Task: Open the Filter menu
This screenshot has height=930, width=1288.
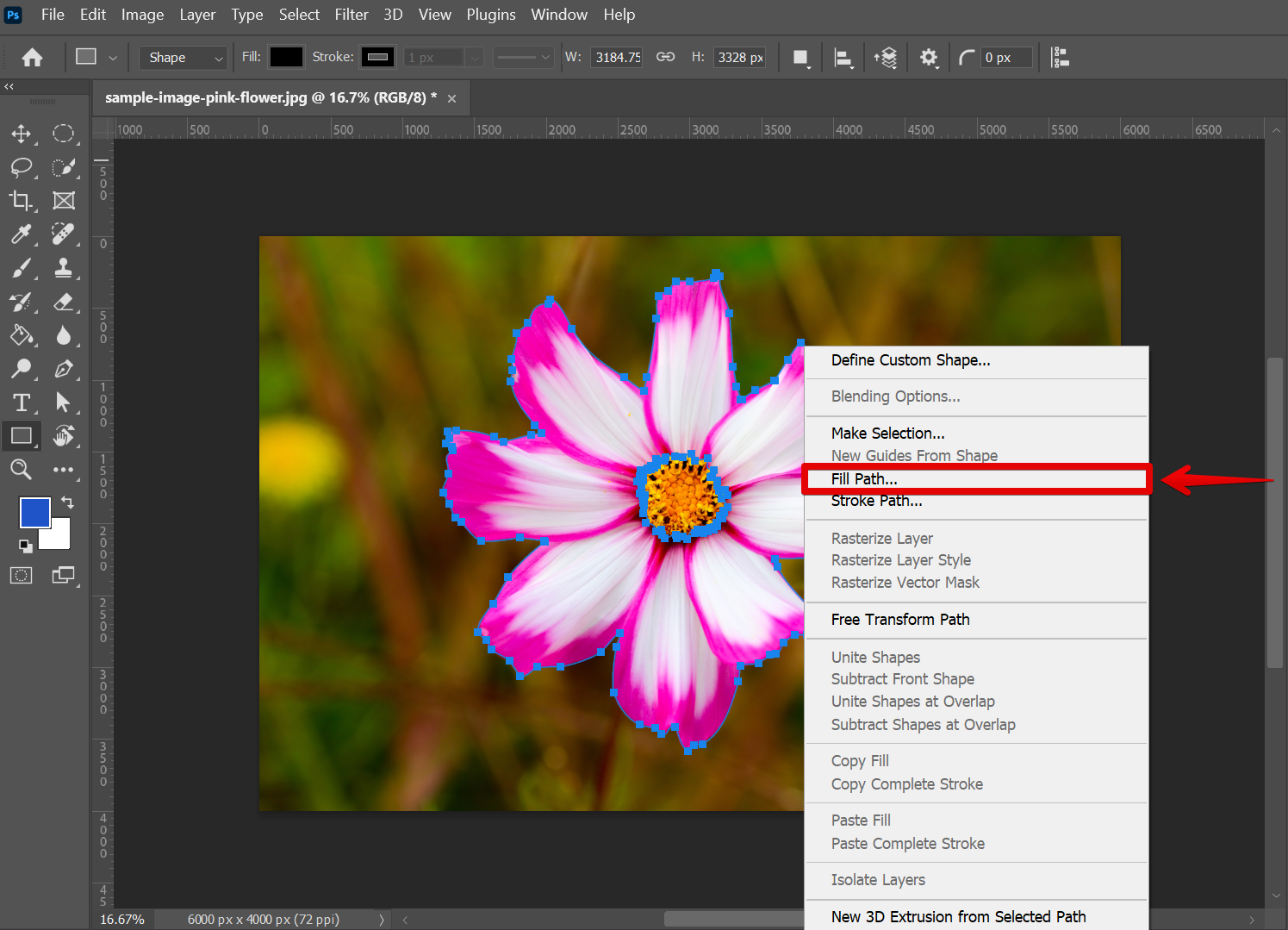Action: tap(351, 15)
